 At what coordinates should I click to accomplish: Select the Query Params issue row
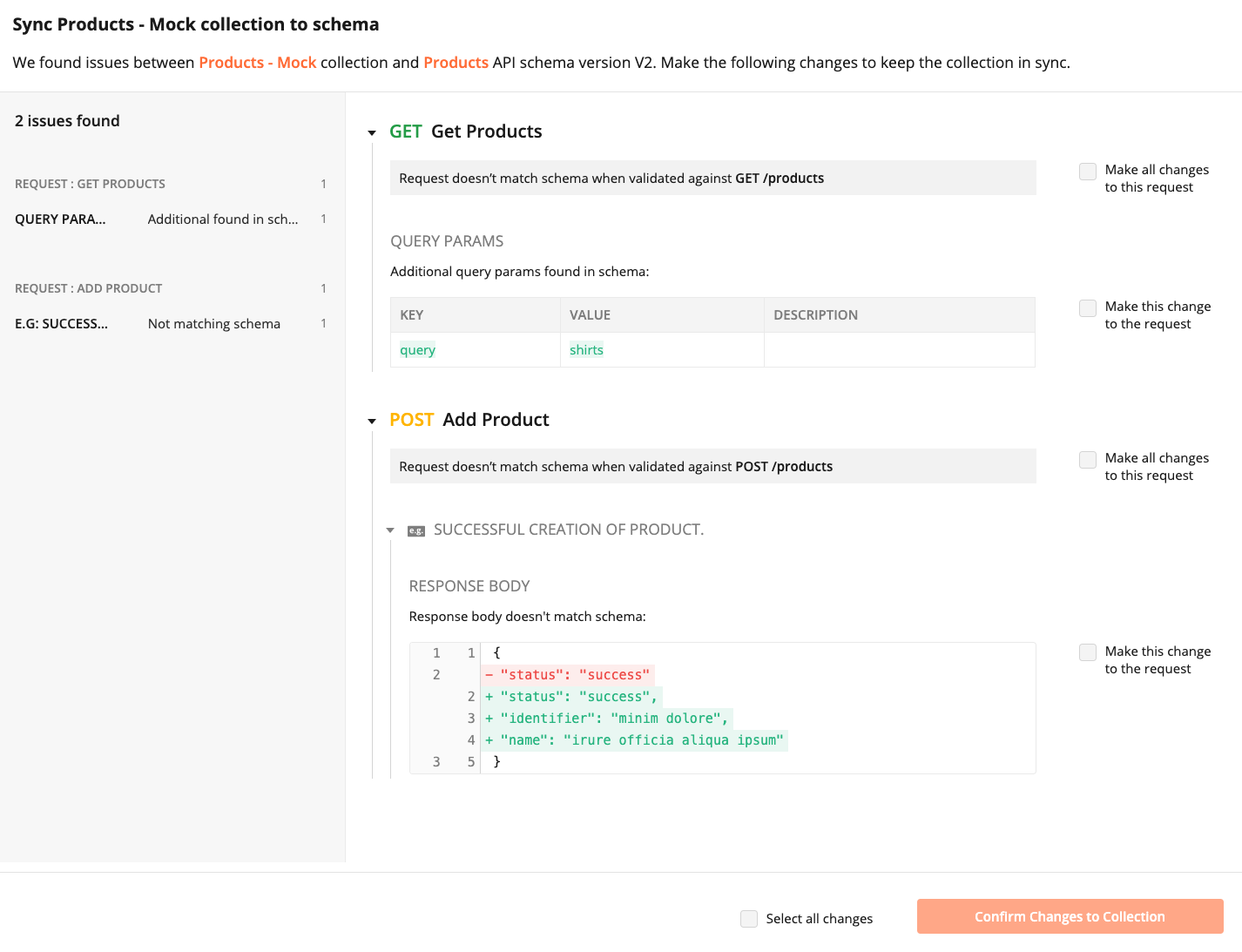[171, 219]
